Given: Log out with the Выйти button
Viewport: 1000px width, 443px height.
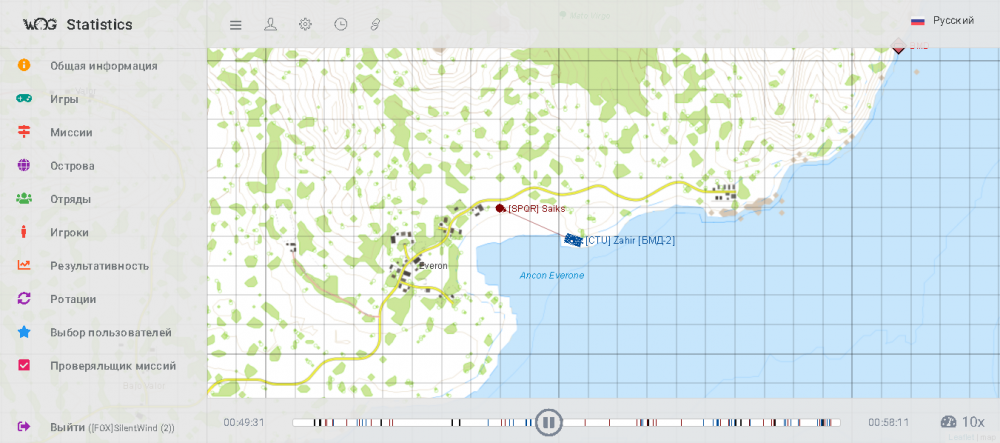Looking at the screenshot, I should click(67, 428).
